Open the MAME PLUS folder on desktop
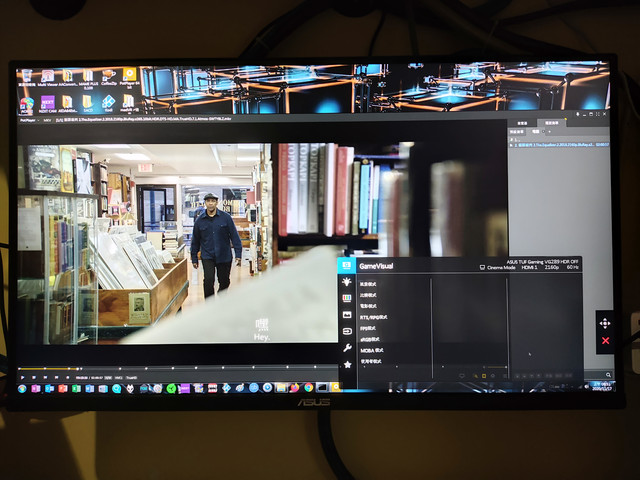This screenshot has width=640, height=480. 88,79
